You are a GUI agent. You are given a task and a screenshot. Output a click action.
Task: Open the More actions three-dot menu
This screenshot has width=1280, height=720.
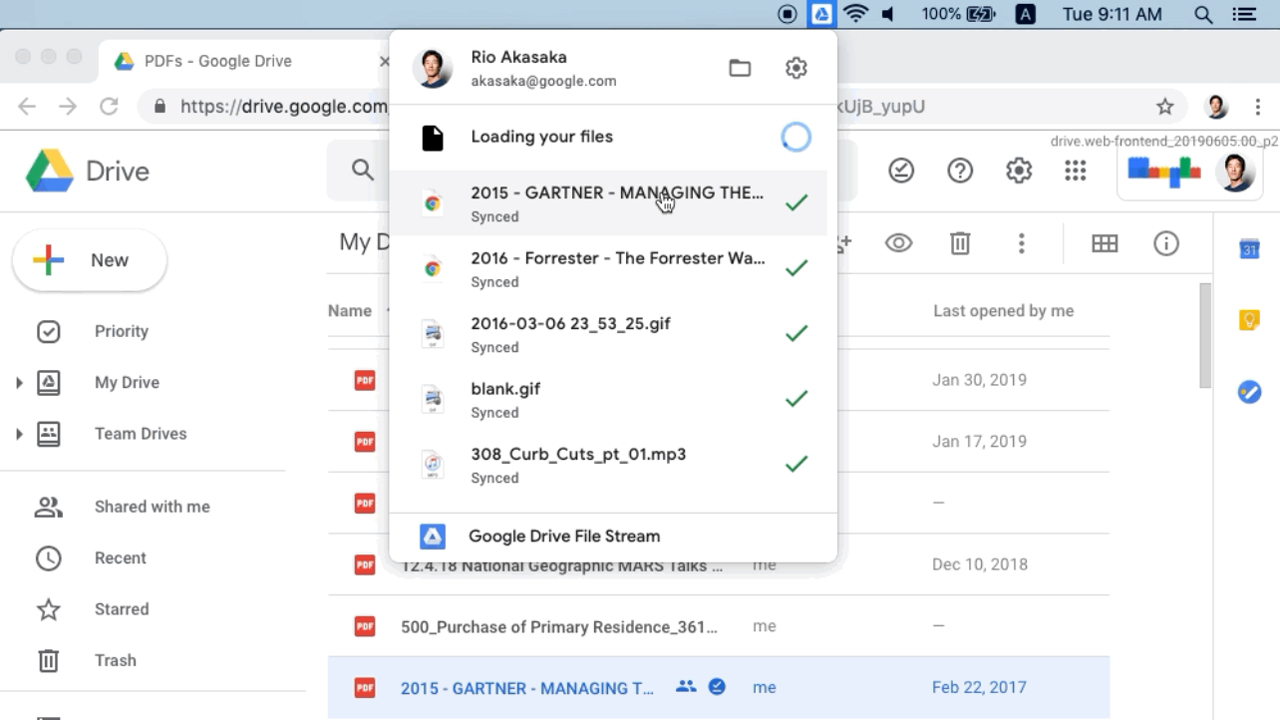[1021, 243]
